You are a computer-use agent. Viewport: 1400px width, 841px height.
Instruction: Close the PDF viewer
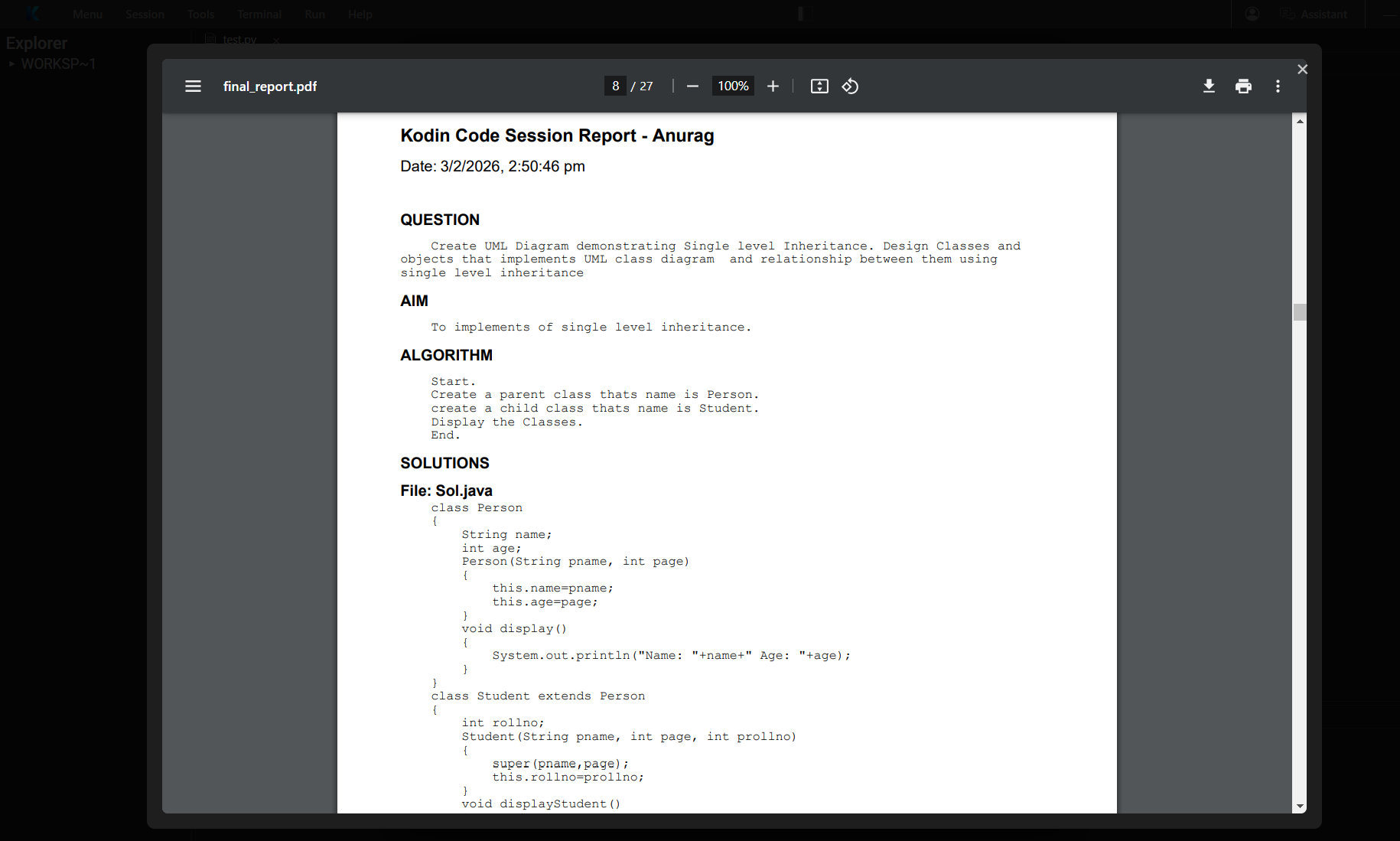click(1303, 69)
